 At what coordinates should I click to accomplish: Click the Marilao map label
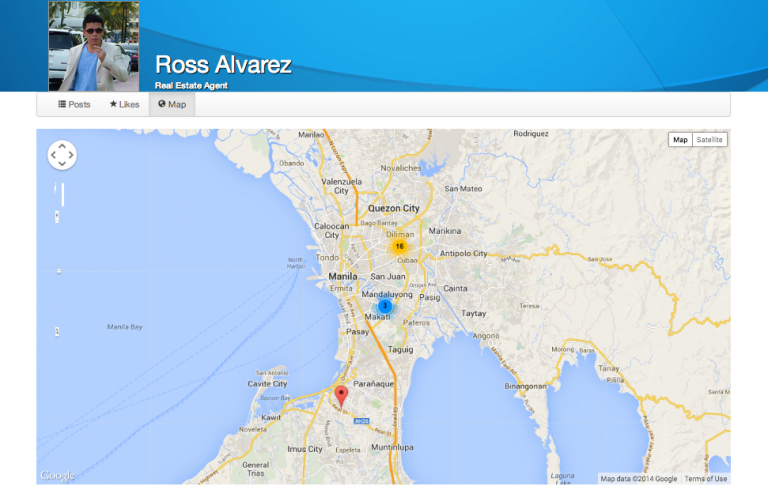[311, 134]
